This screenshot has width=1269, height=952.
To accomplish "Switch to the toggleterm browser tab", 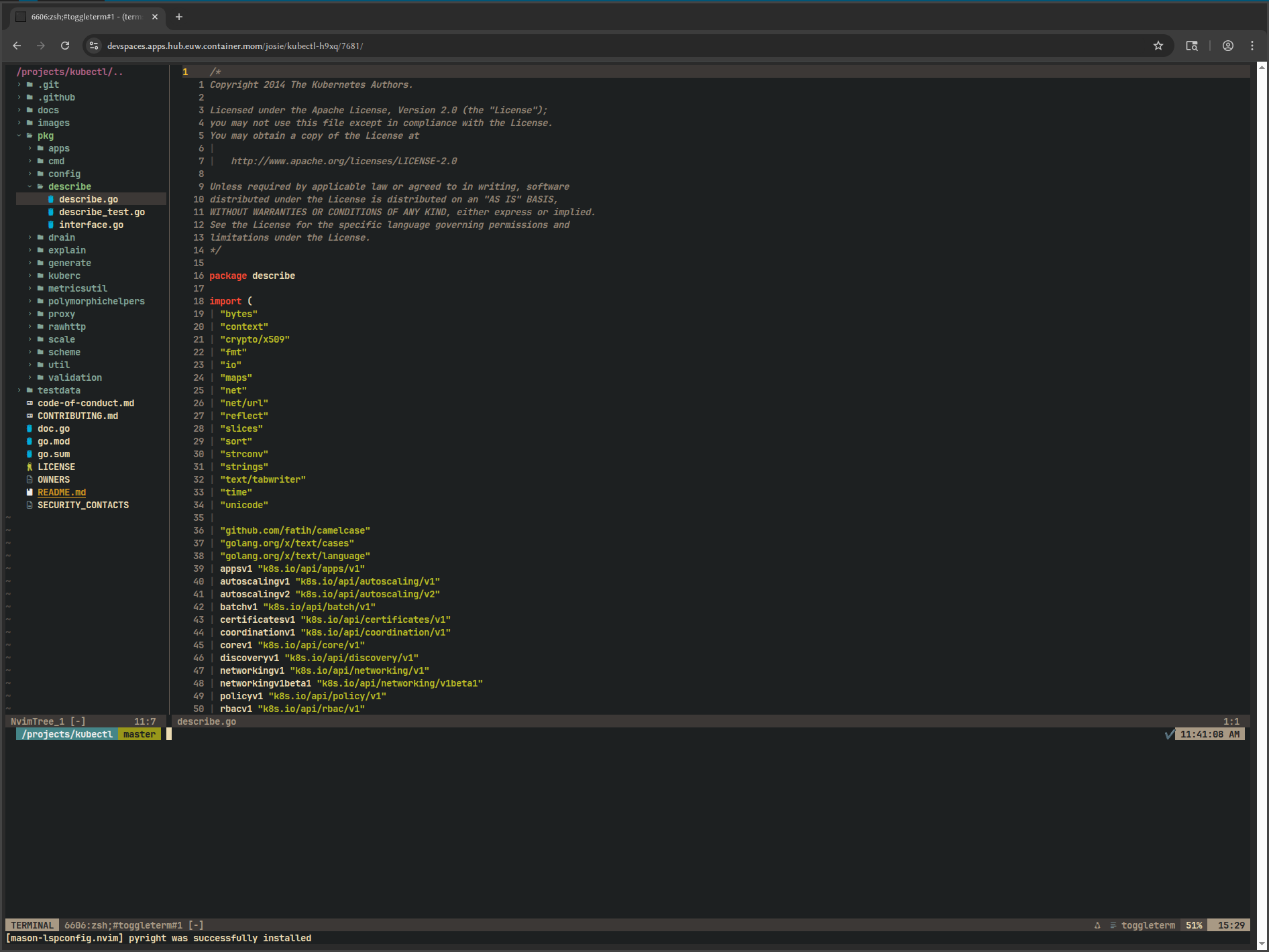I will [x=86, y=17].
